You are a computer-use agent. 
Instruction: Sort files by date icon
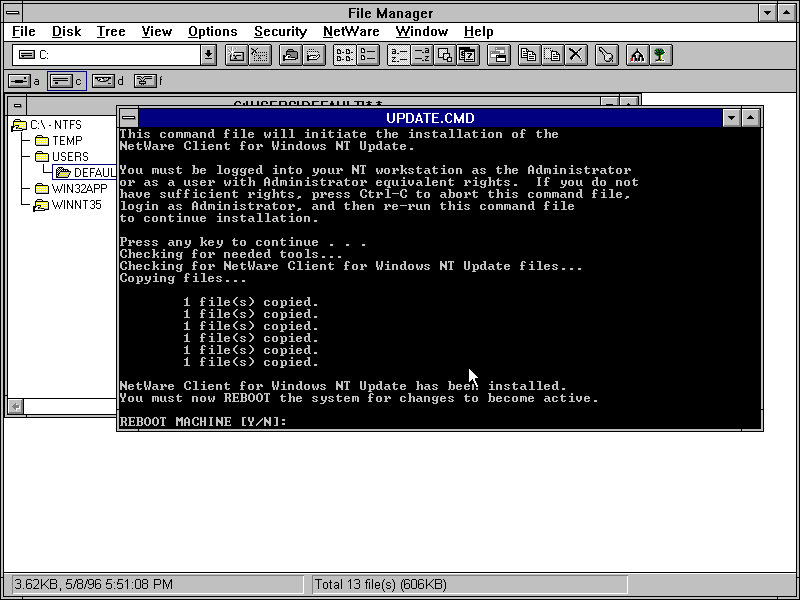pyautogui.click(x=468, y=55)
